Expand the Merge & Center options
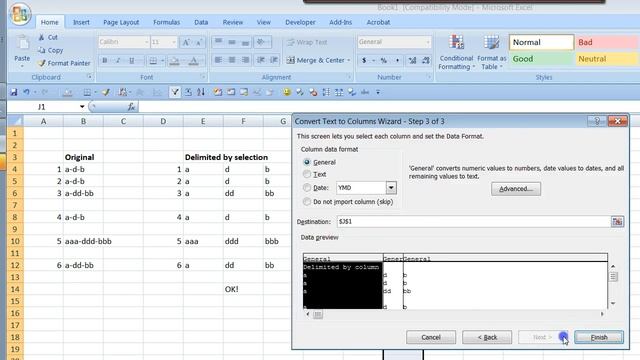The image size is (640, 360). [349, 60]
